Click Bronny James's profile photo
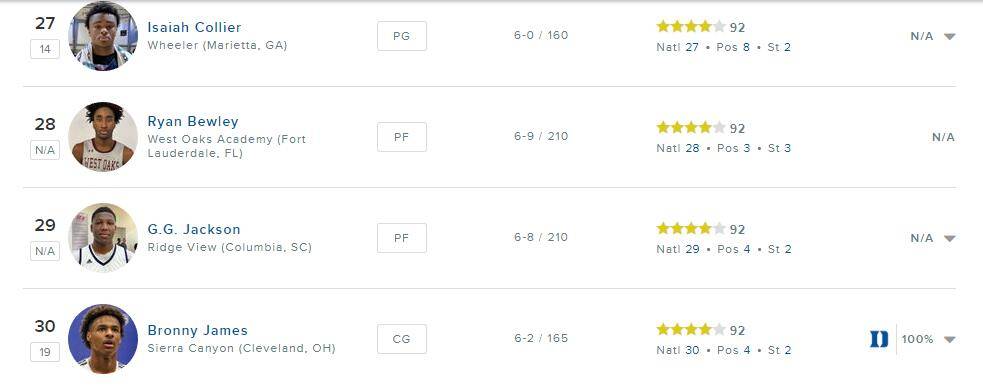This screenshot has height=388, width=983. [x=103, y=338]
